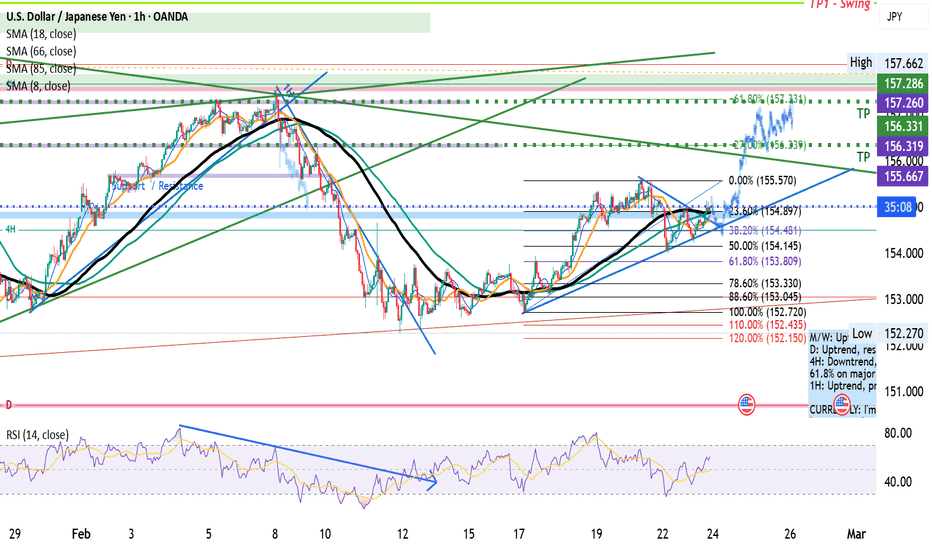Select the SMA (8, close) indicator legend
This screenshot has height=550, width=932.
(38, 86)
